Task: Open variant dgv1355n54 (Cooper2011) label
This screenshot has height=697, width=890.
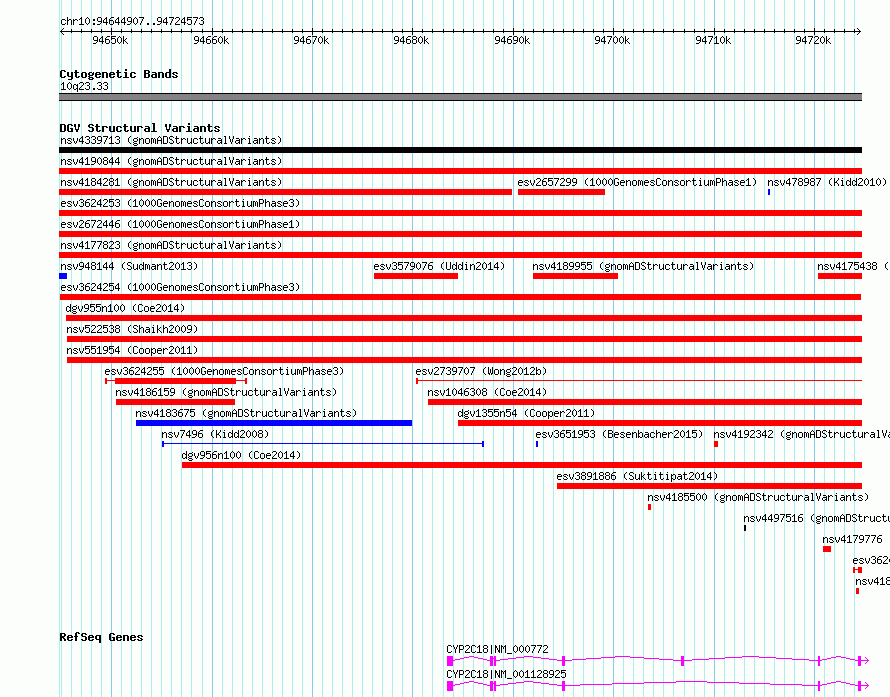Action: click(526, 413)
